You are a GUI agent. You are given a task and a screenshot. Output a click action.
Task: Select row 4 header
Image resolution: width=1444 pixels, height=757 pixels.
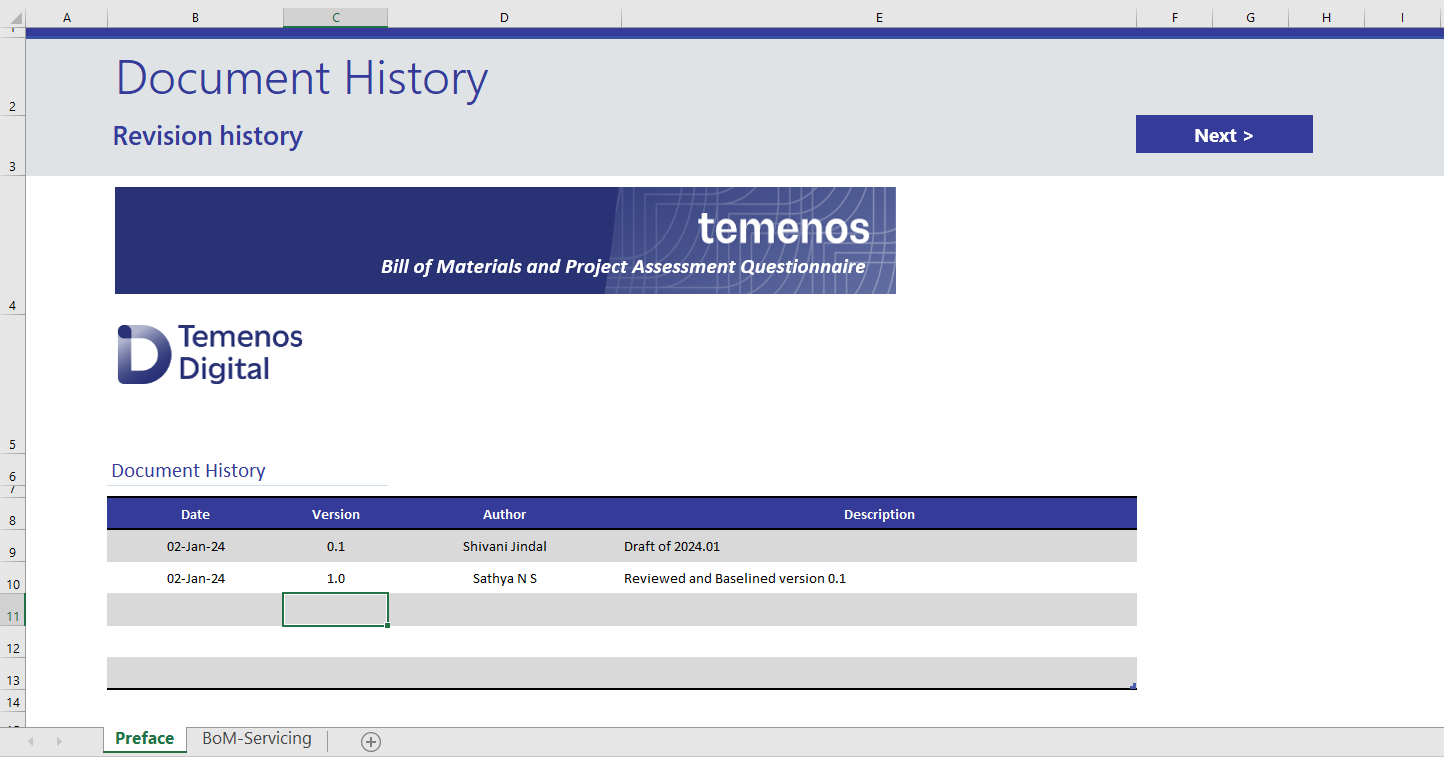click(12, 246)
